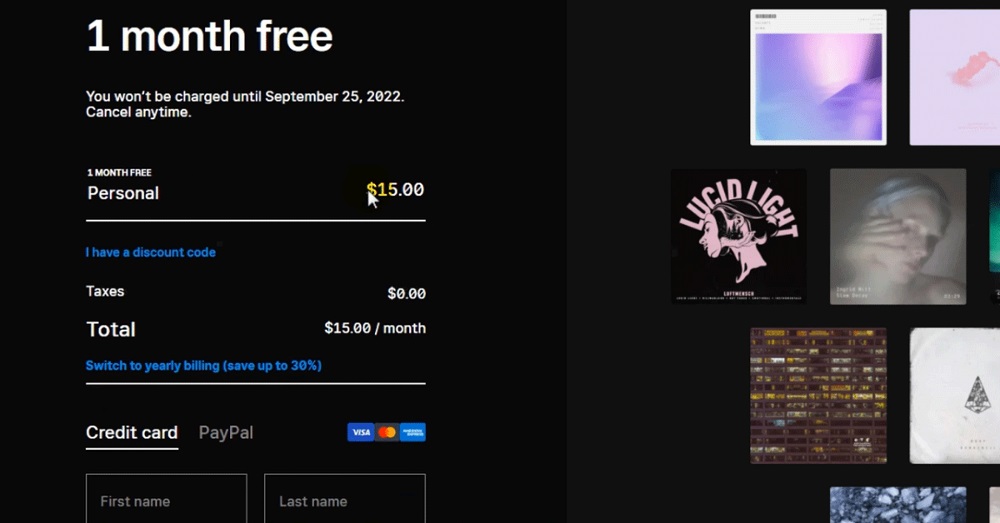1000x523 pixels.
Task: Click the American Express card icon
Action: (x=413, y=432)
